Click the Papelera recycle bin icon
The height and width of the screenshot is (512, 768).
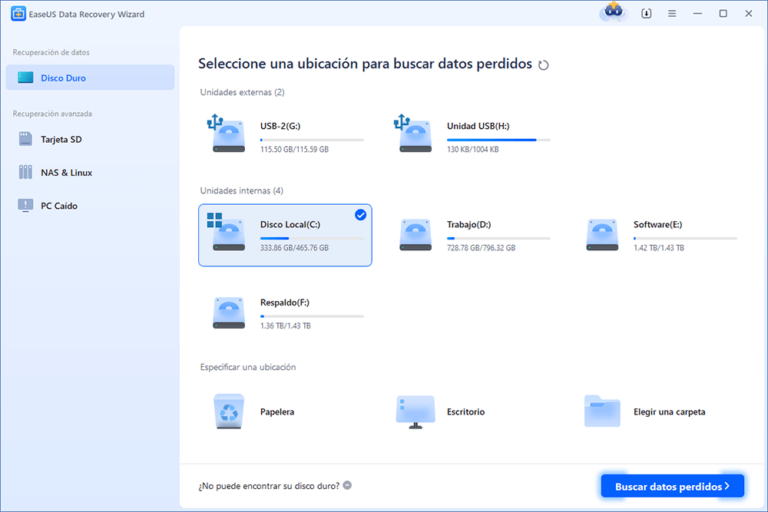coord(229,412)
